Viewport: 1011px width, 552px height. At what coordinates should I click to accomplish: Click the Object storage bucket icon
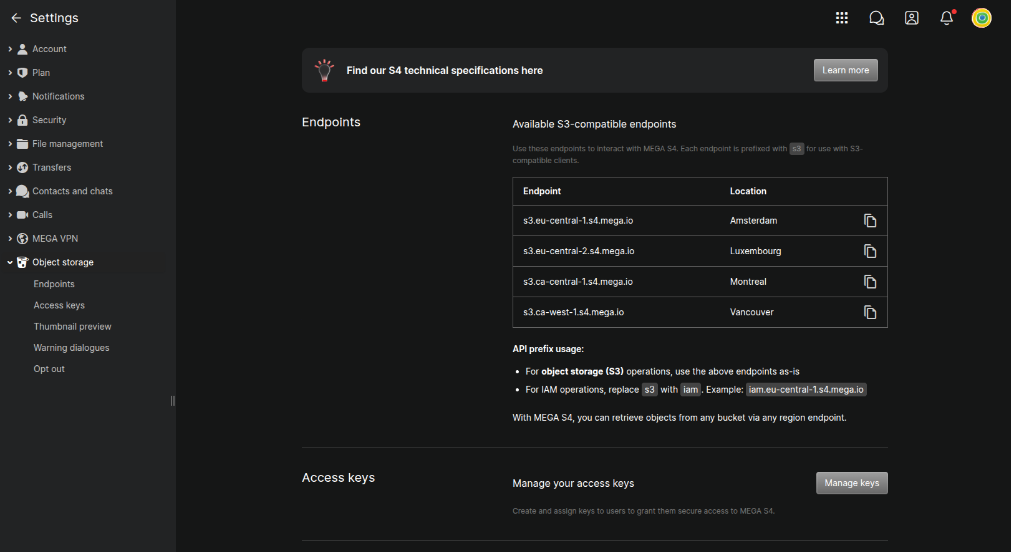click(23, 262)
